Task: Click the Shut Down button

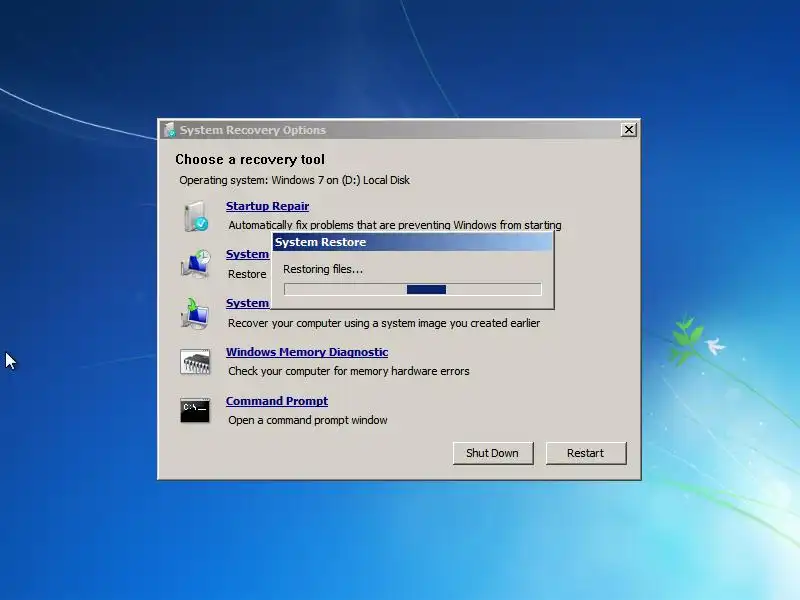Action: coord(493,453)
